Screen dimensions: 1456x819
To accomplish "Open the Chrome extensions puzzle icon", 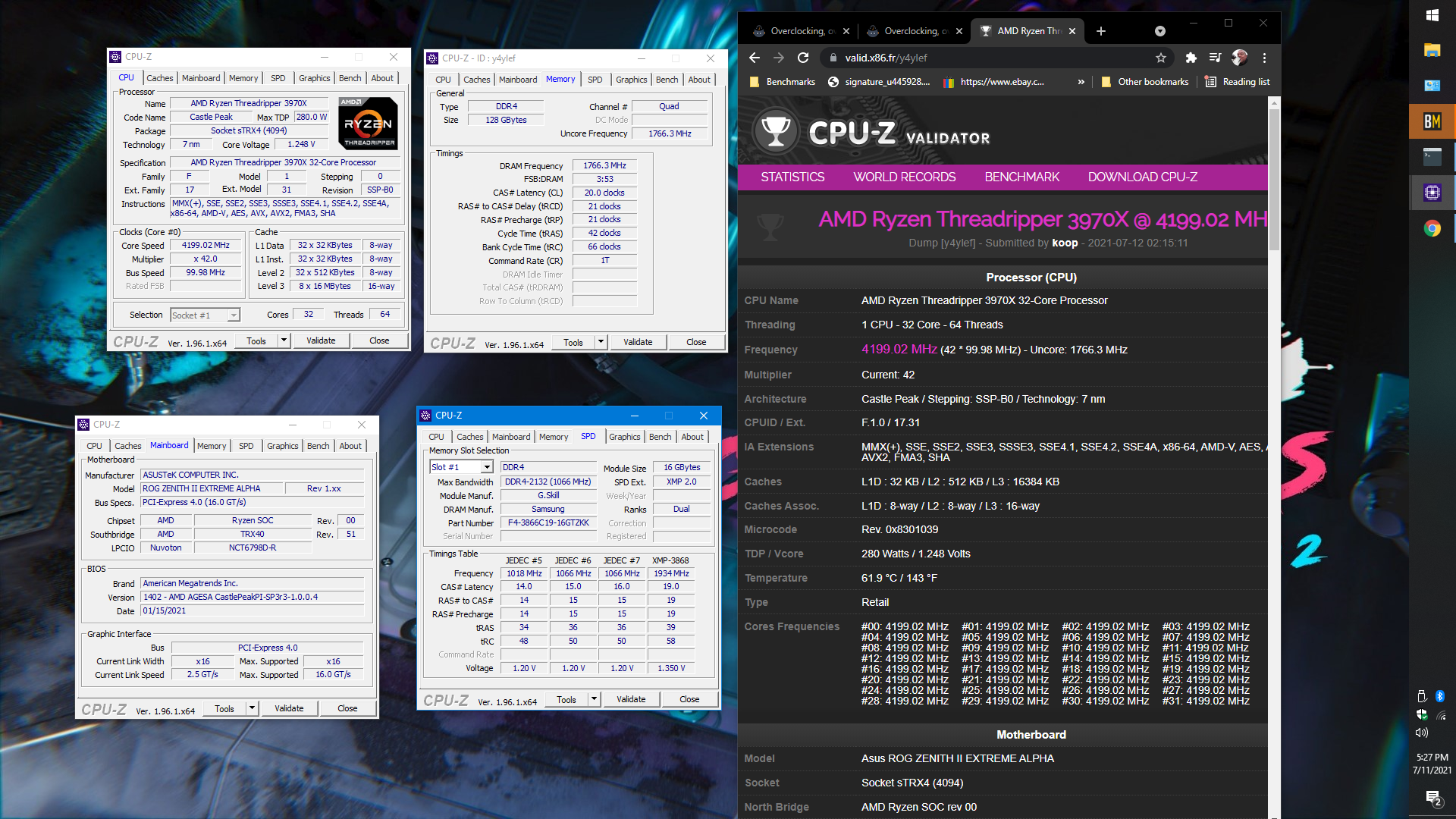I will (x=1191, y=58).
